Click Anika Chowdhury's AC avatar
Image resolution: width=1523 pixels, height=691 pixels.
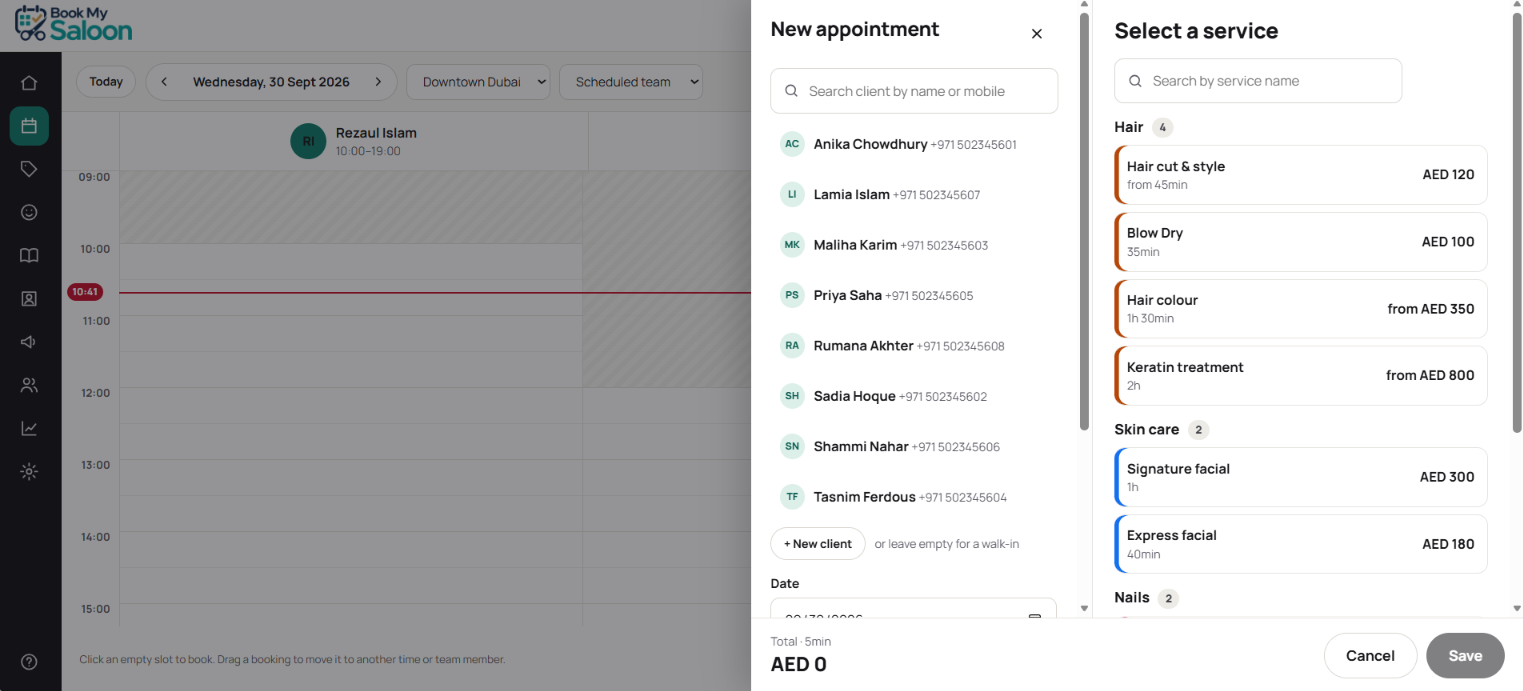click(792, 144)
